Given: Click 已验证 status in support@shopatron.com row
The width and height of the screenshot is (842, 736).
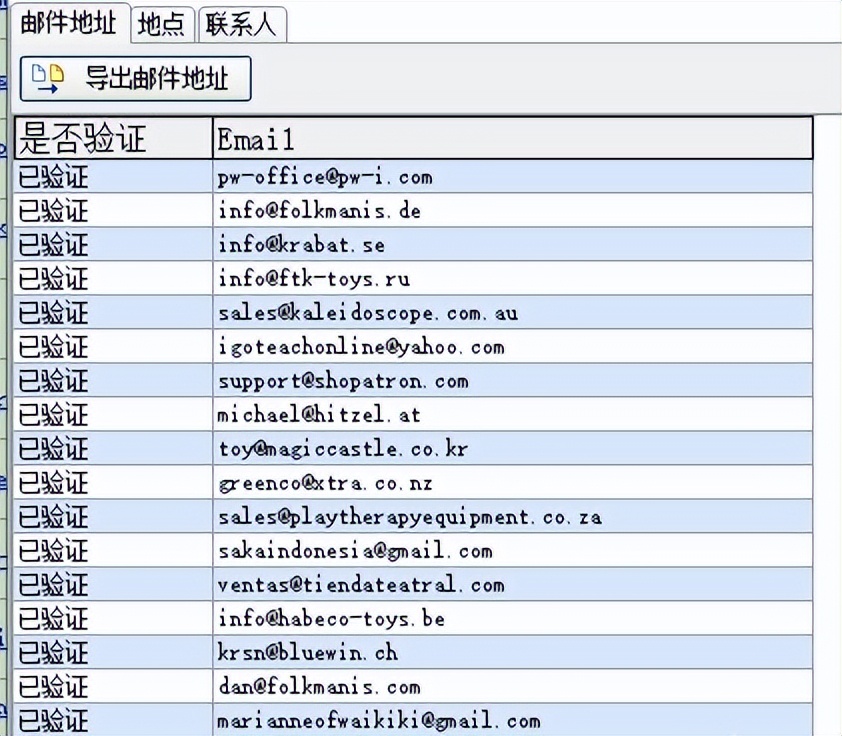Looking at the screenshot, I should 53,381.
